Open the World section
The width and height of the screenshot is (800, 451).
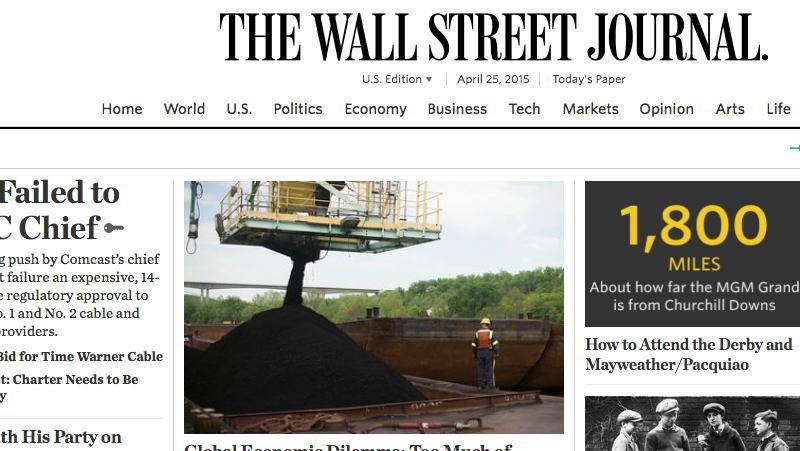pos(184,109)
